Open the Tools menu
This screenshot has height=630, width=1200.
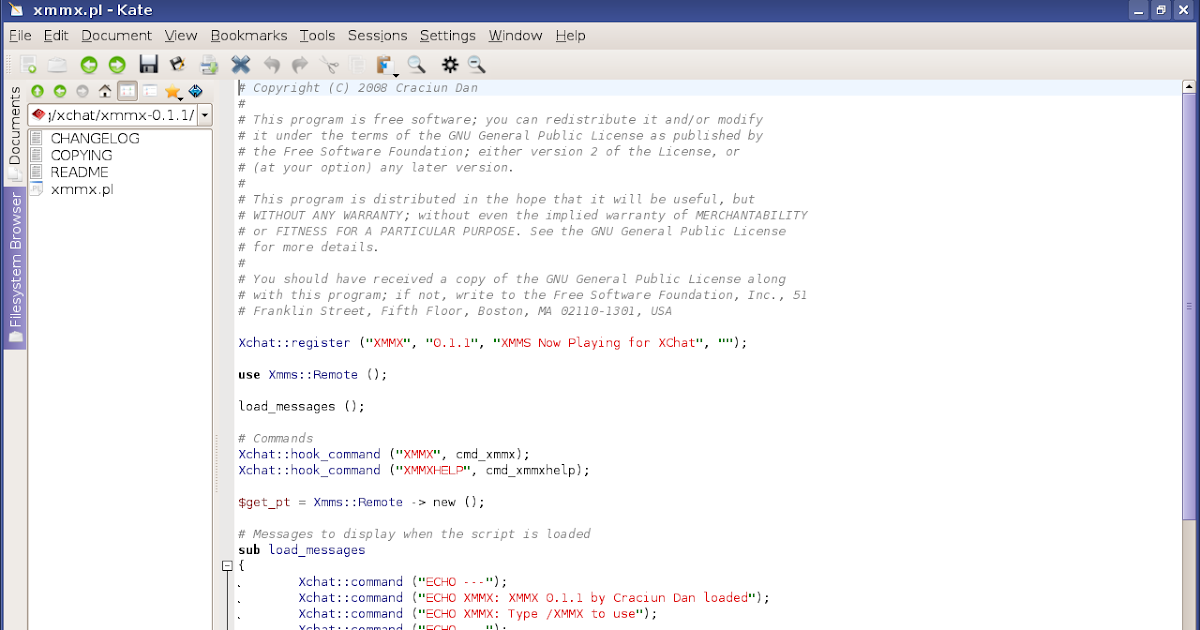point(317,35)
